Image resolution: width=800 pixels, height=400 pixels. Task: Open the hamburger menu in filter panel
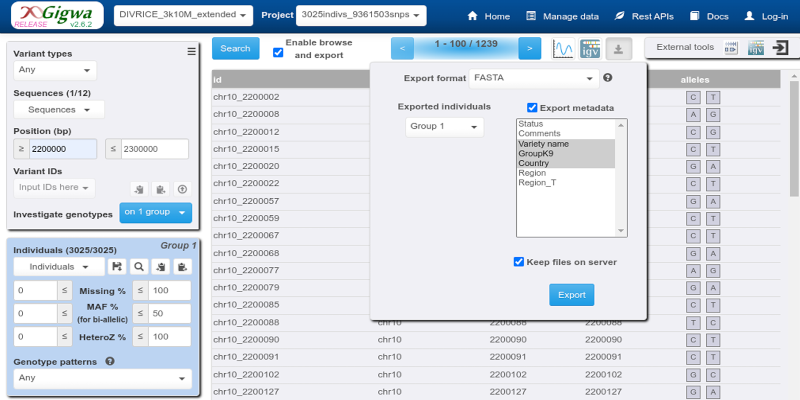191,52
